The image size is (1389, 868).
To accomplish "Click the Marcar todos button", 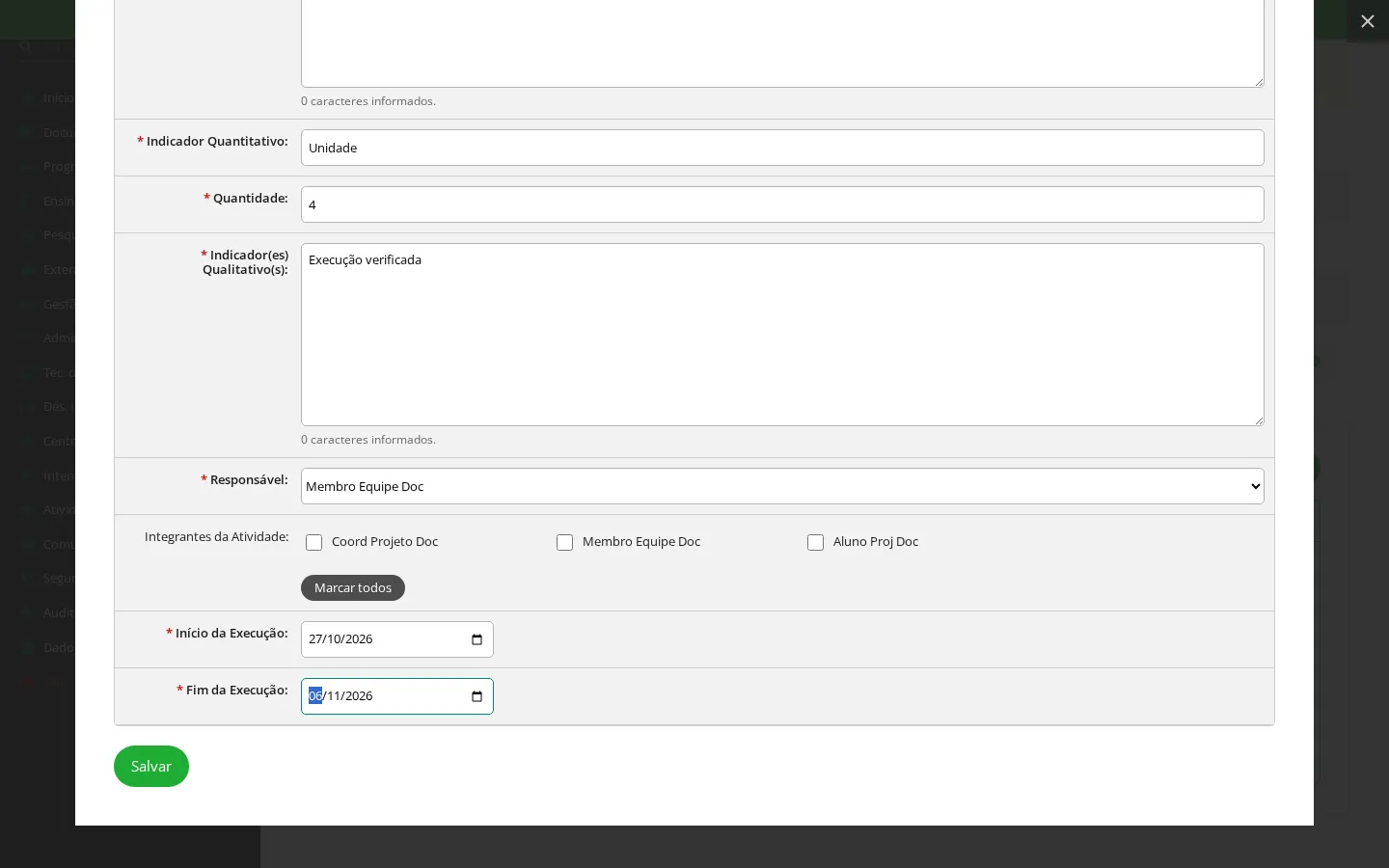I will click(x=353, y=587).
